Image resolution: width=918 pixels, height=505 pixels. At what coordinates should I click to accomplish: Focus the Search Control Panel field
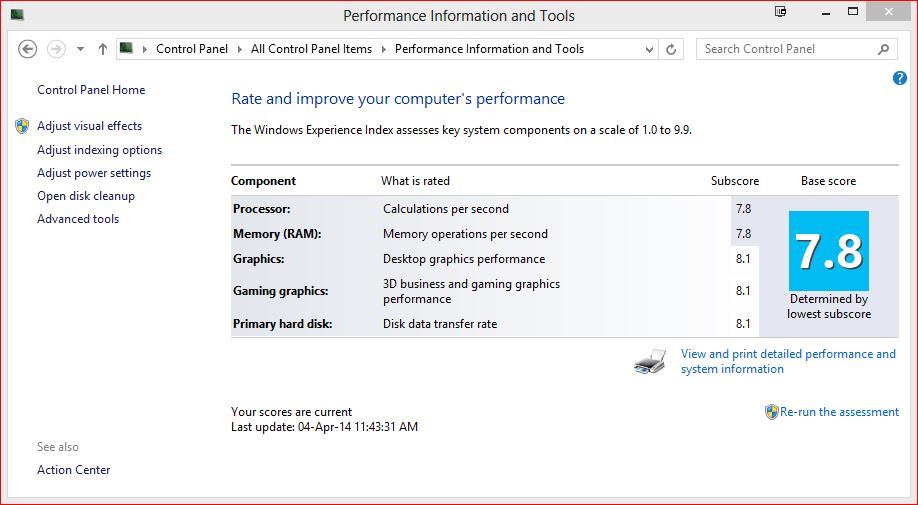click(x=783, y=49)
